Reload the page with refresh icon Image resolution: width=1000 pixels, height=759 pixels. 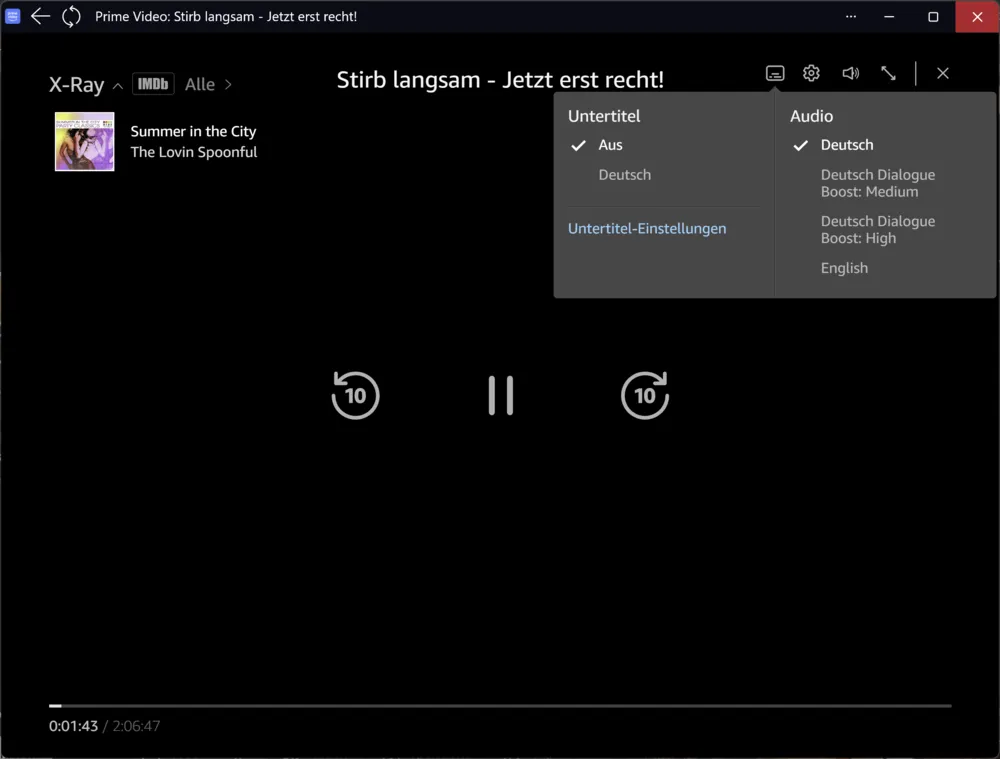(71, 16)
